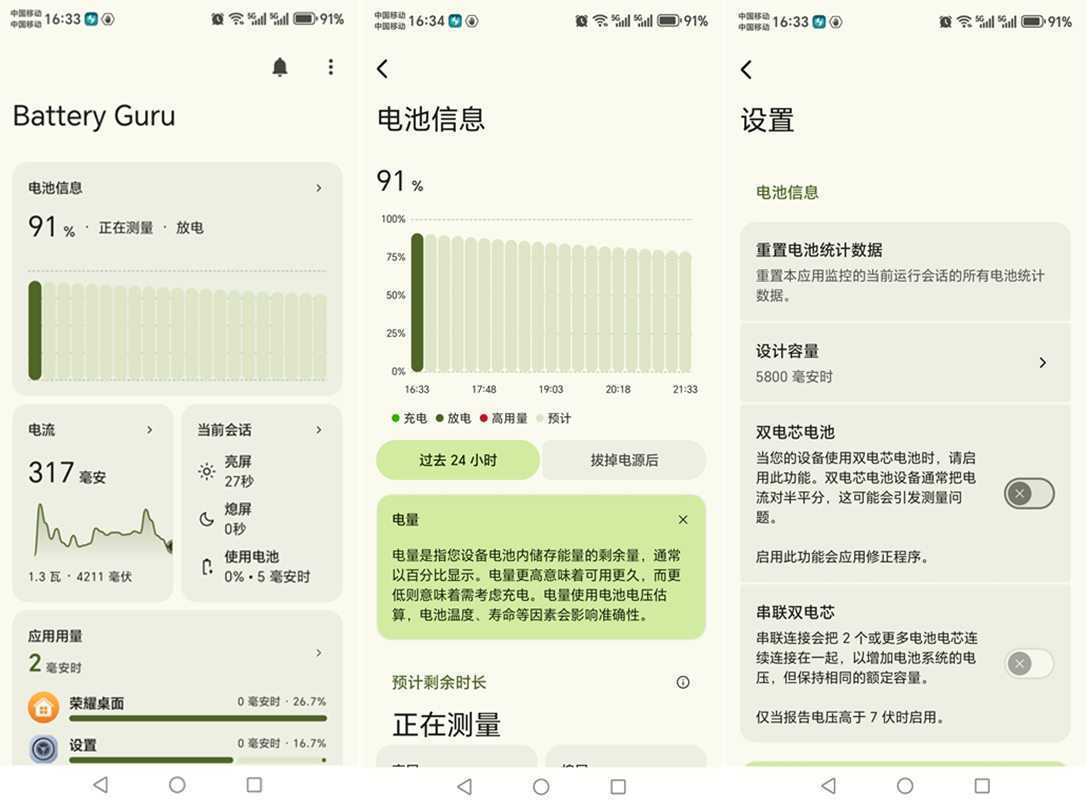Go back from the 电池信息 screen
The image size is (1090, 800).
(382, 69)
